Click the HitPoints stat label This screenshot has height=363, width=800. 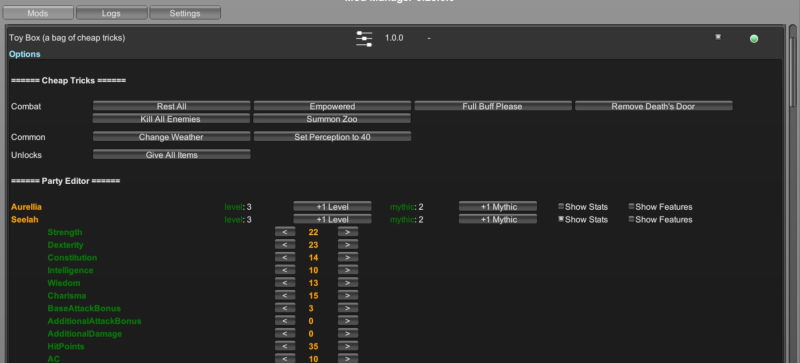[x=66, y=347]
